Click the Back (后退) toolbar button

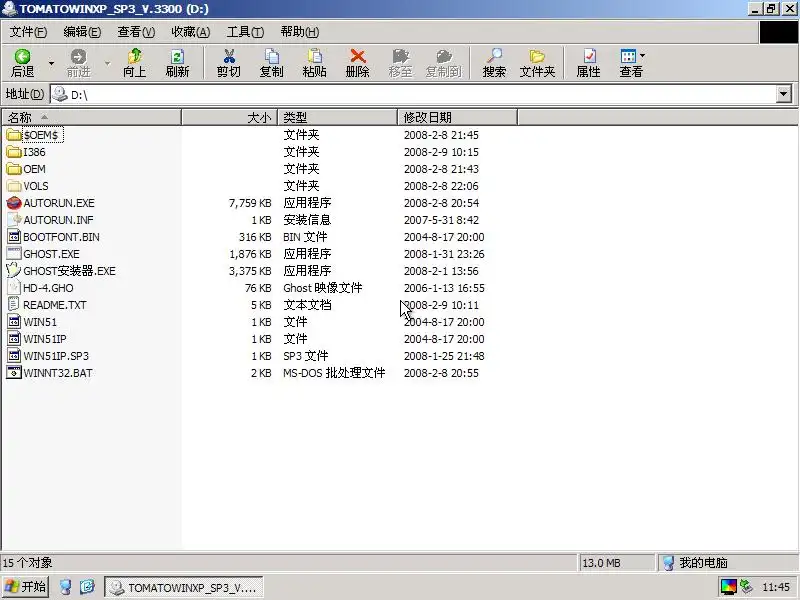tap(22, 63)
